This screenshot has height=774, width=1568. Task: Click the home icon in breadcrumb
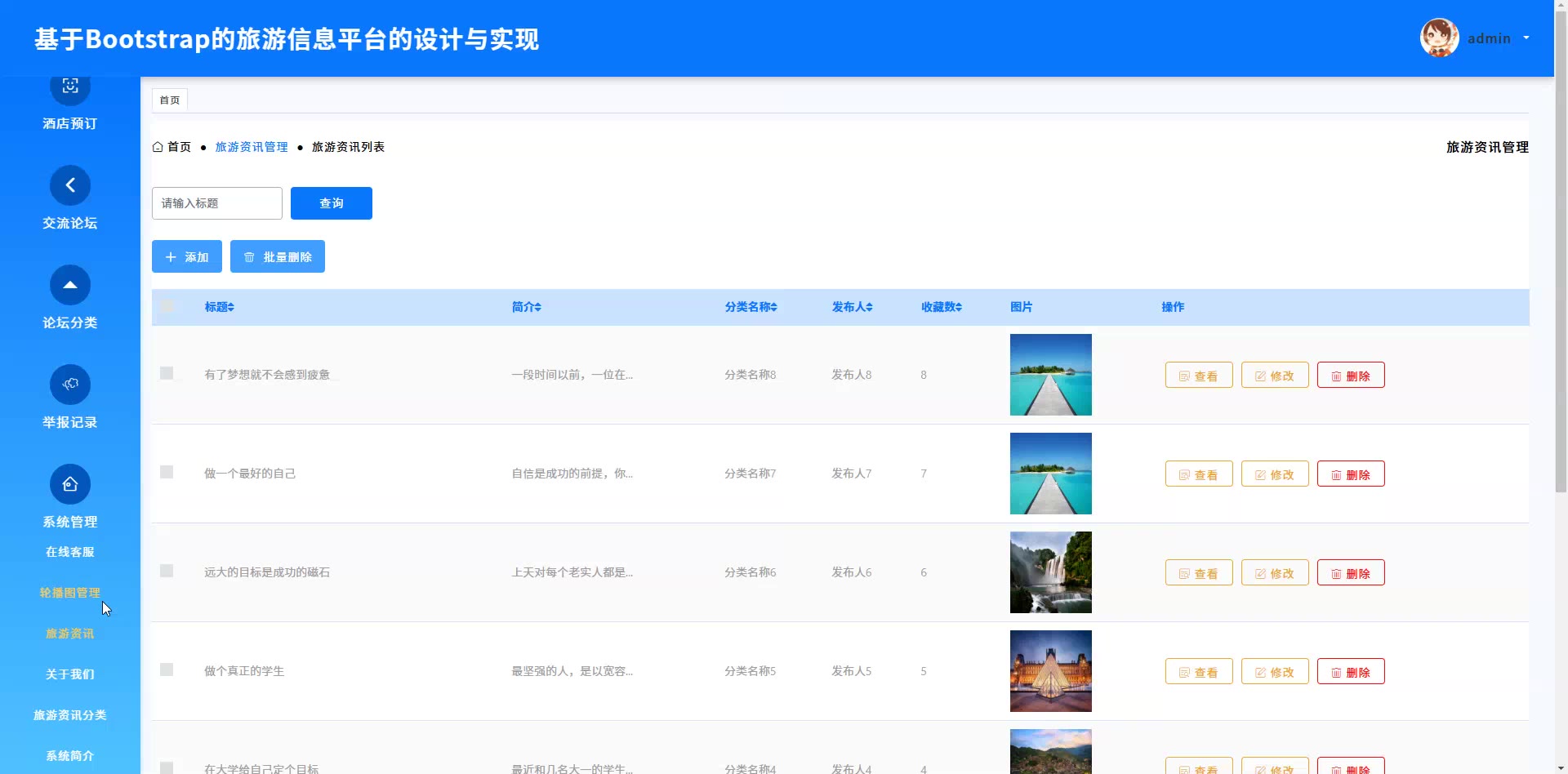point(158,147)
